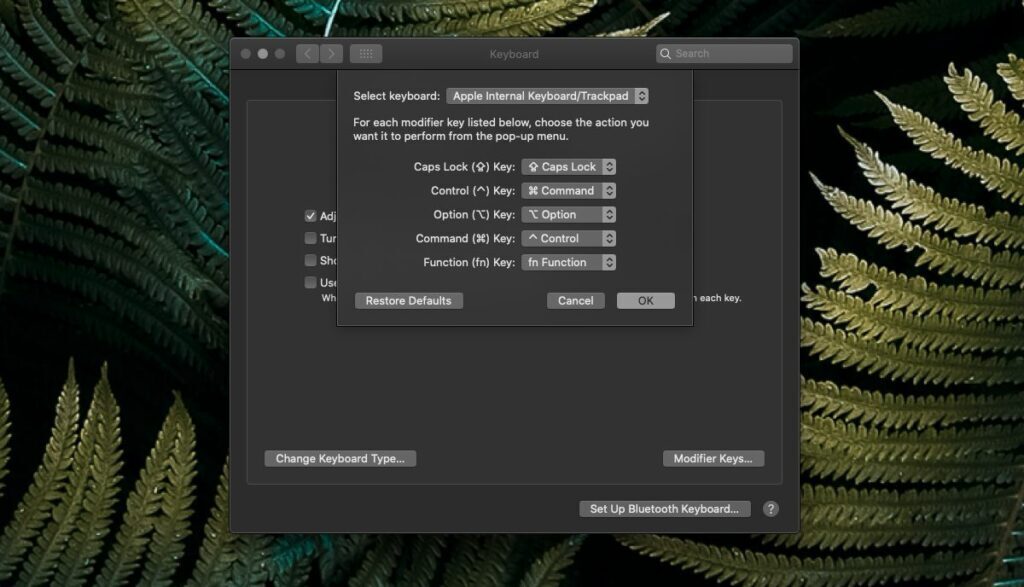Viewport: 1024px width, 587px height.
Task: Confirm with the OK button
Action: [x=645, y=300]
